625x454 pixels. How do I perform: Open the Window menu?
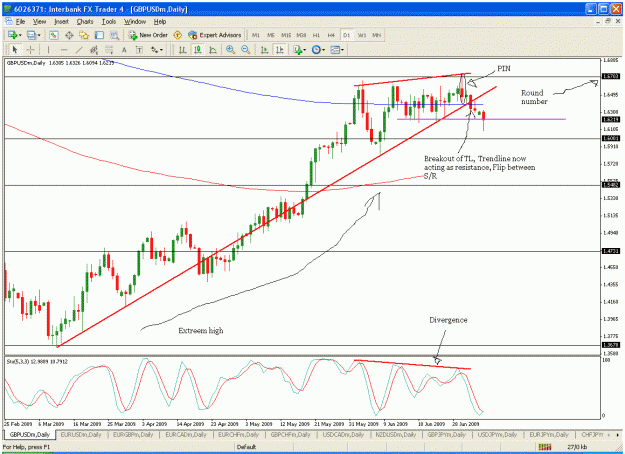pos(135,22)
